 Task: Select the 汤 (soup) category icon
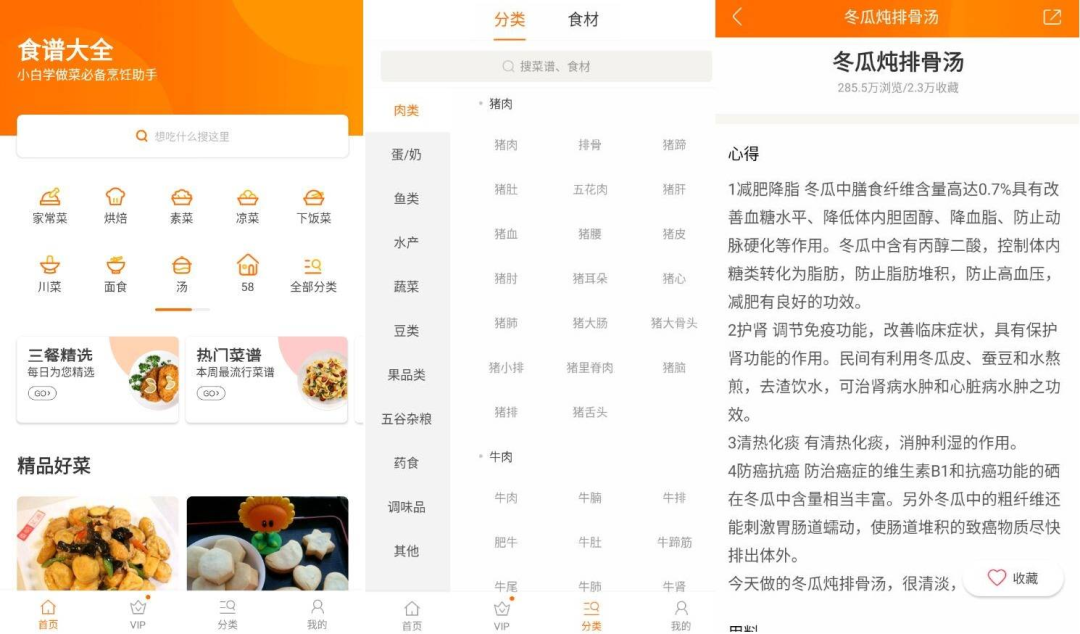pyautogui.click(x=181, y=272)
